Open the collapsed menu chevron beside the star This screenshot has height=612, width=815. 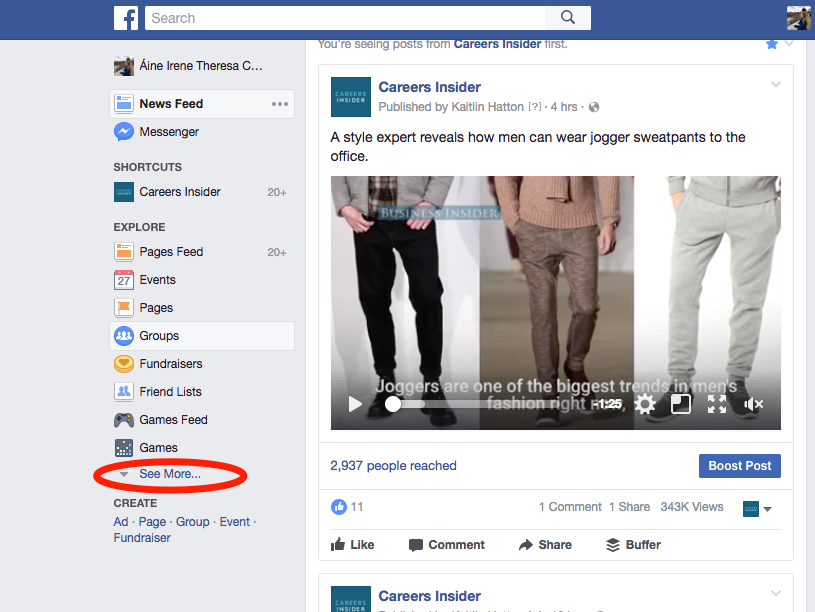[x=789, y=44]
